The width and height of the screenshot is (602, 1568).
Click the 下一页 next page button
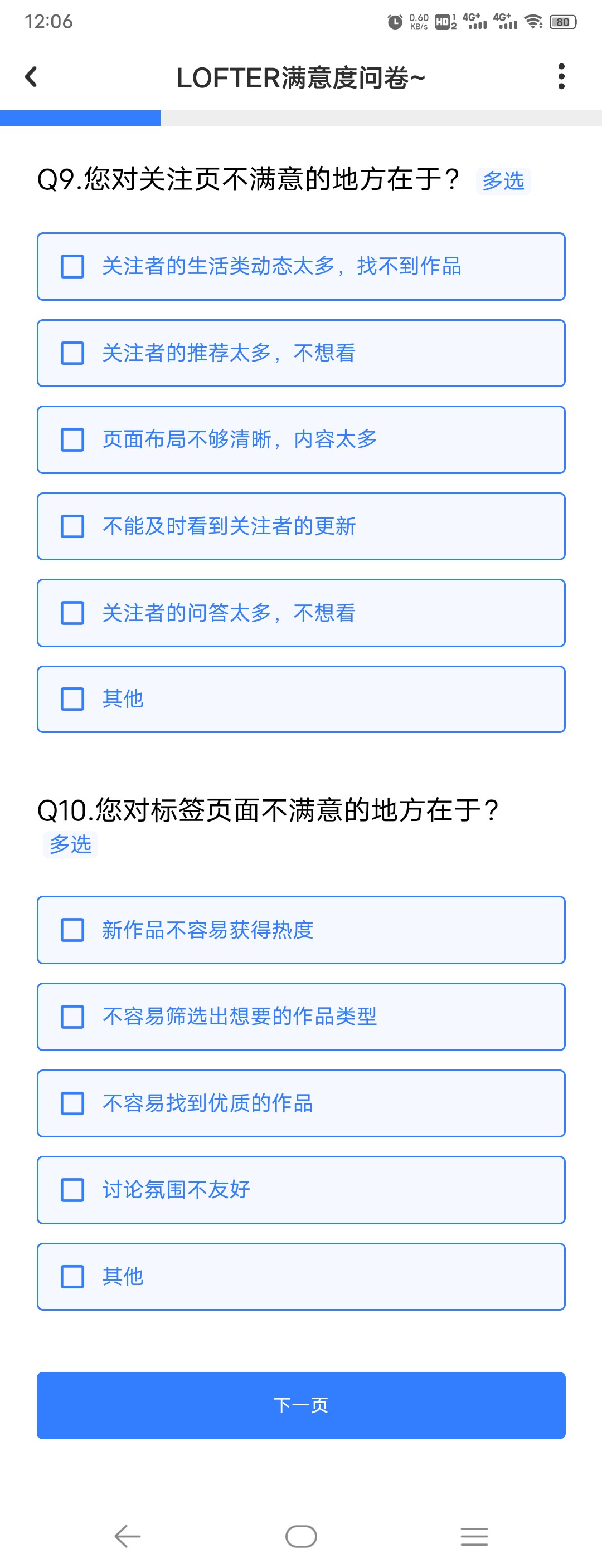click(x=301, y=1405)
